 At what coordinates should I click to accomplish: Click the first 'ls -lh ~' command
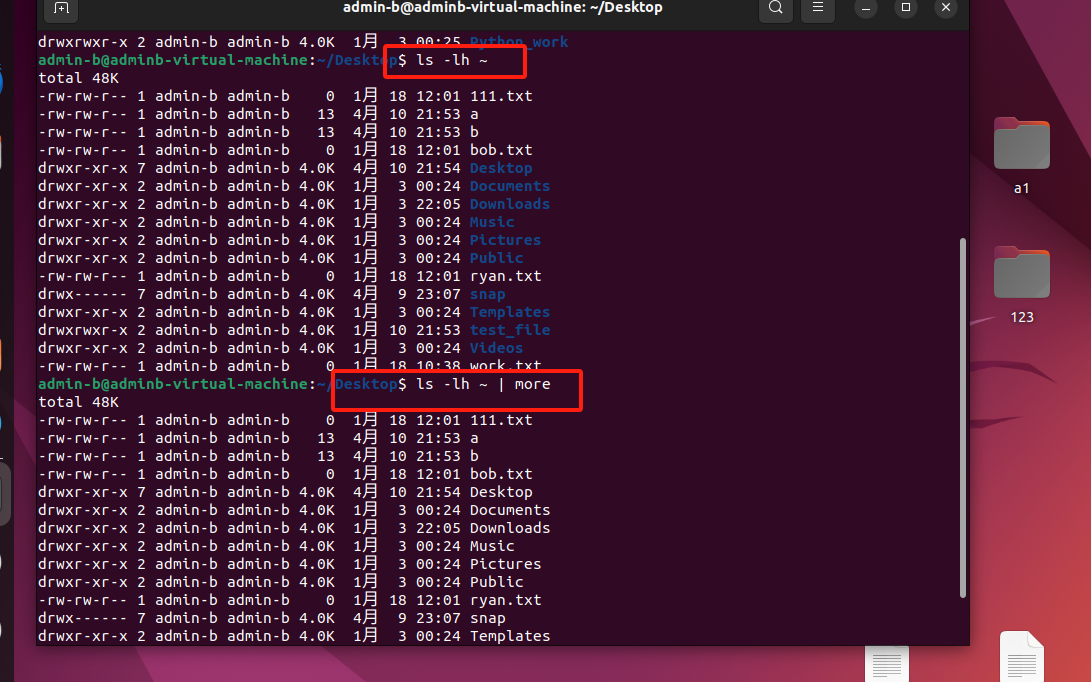tap(452, 61)
